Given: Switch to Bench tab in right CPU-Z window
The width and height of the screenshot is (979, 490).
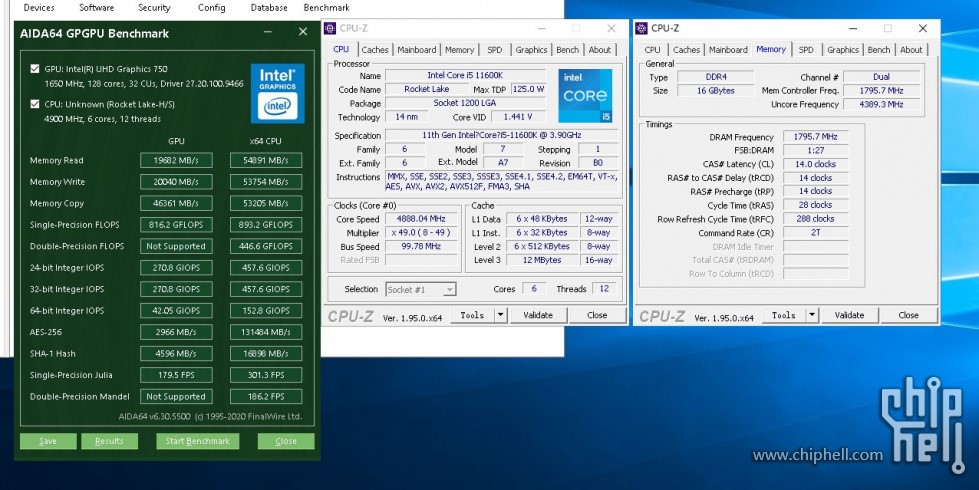Looking at the screenshot, I should click(878, 50).
